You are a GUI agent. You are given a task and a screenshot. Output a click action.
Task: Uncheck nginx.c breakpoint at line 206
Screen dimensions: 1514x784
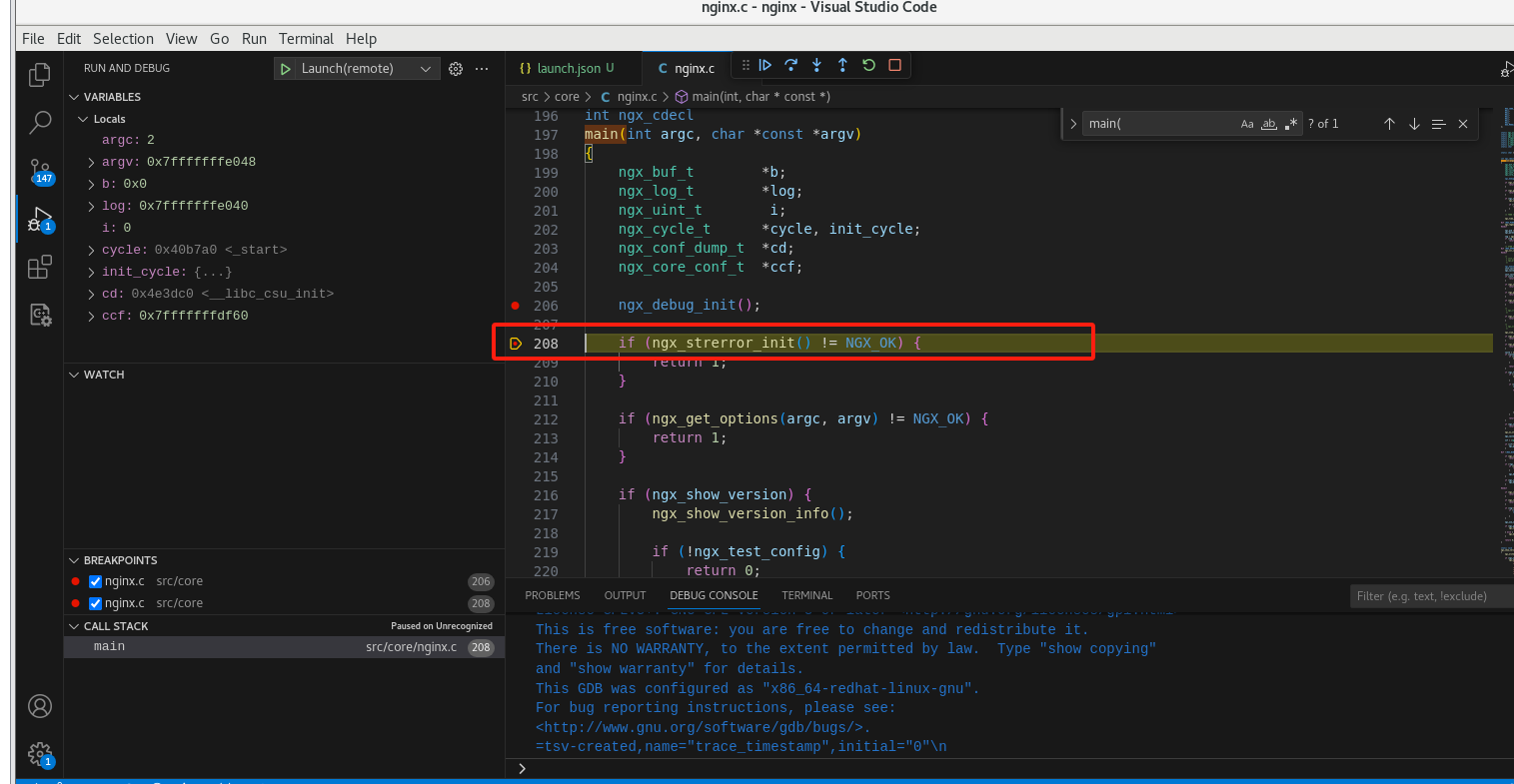coord(96,581)
